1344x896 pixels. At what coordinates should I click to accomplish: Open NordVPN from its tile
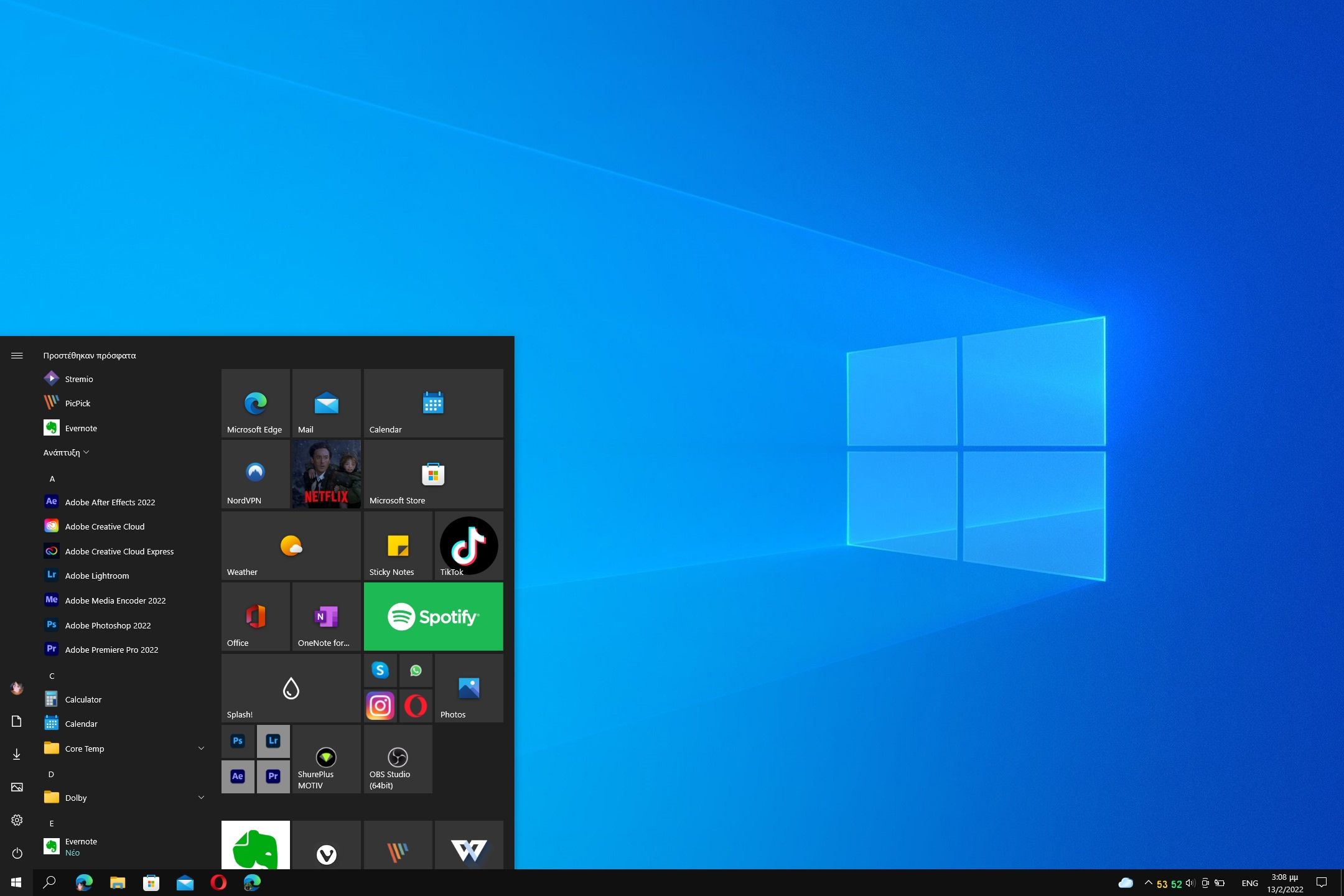pos(255,474)
